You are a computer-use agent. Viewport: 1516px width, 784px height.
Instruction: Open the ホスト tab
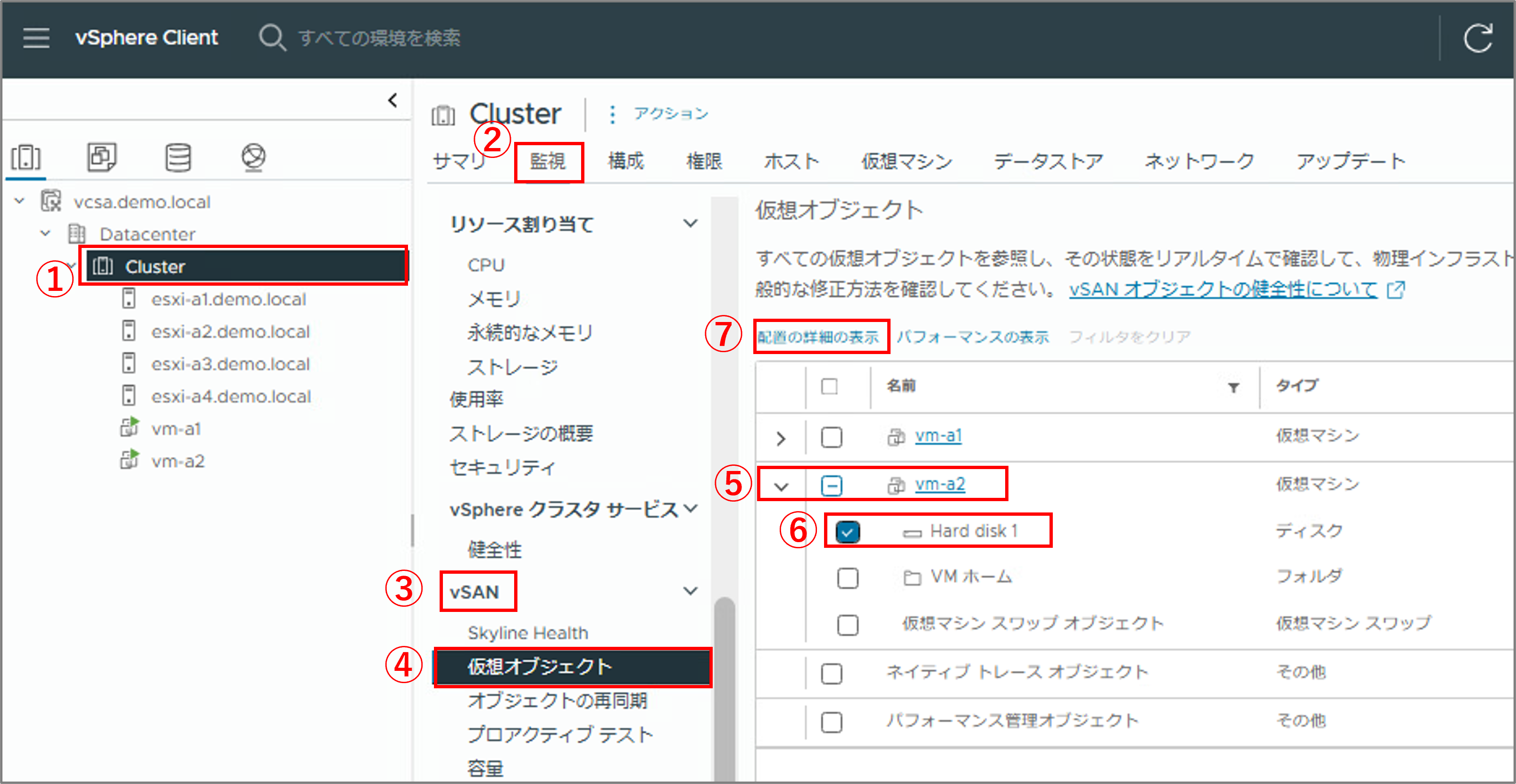[x=791, y=161]
